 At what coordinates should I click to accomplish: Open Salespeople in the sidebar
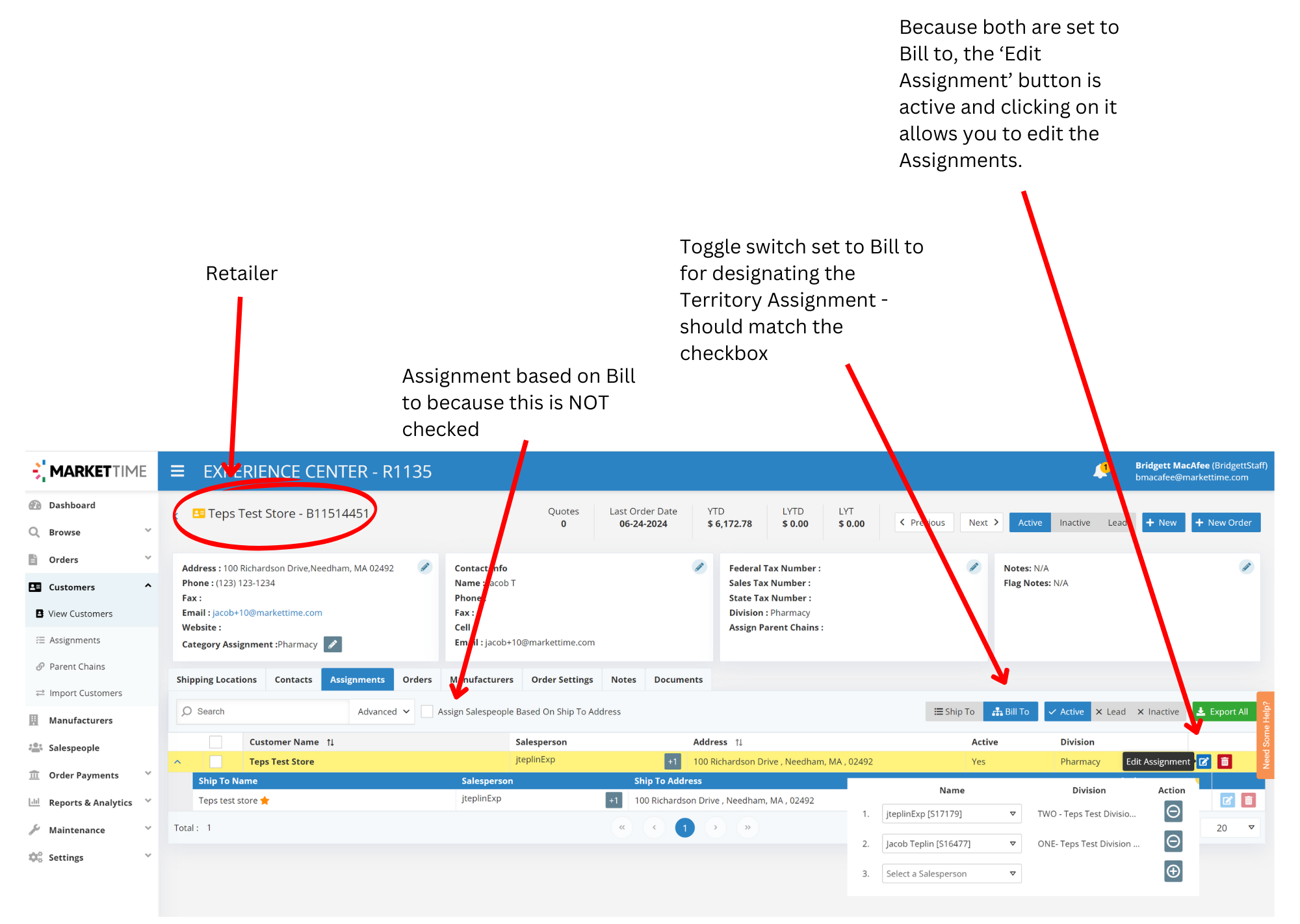[x=74, y=747]
